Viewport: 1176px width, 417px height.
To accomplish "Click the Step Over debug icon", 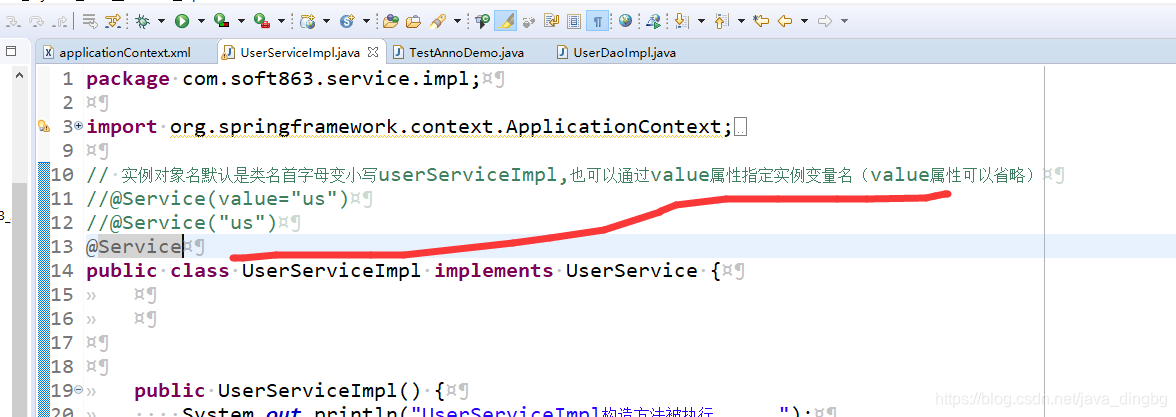I will tap(36, 22).
